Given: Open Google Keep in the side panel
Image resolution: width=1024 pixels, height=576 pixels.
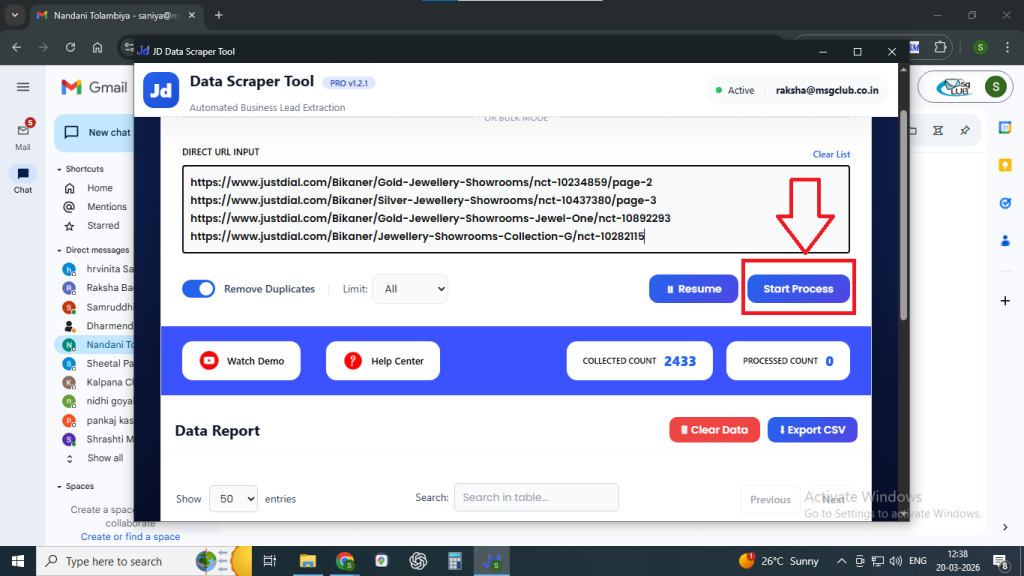Looking at the screenshot, I should (1005, 165).
